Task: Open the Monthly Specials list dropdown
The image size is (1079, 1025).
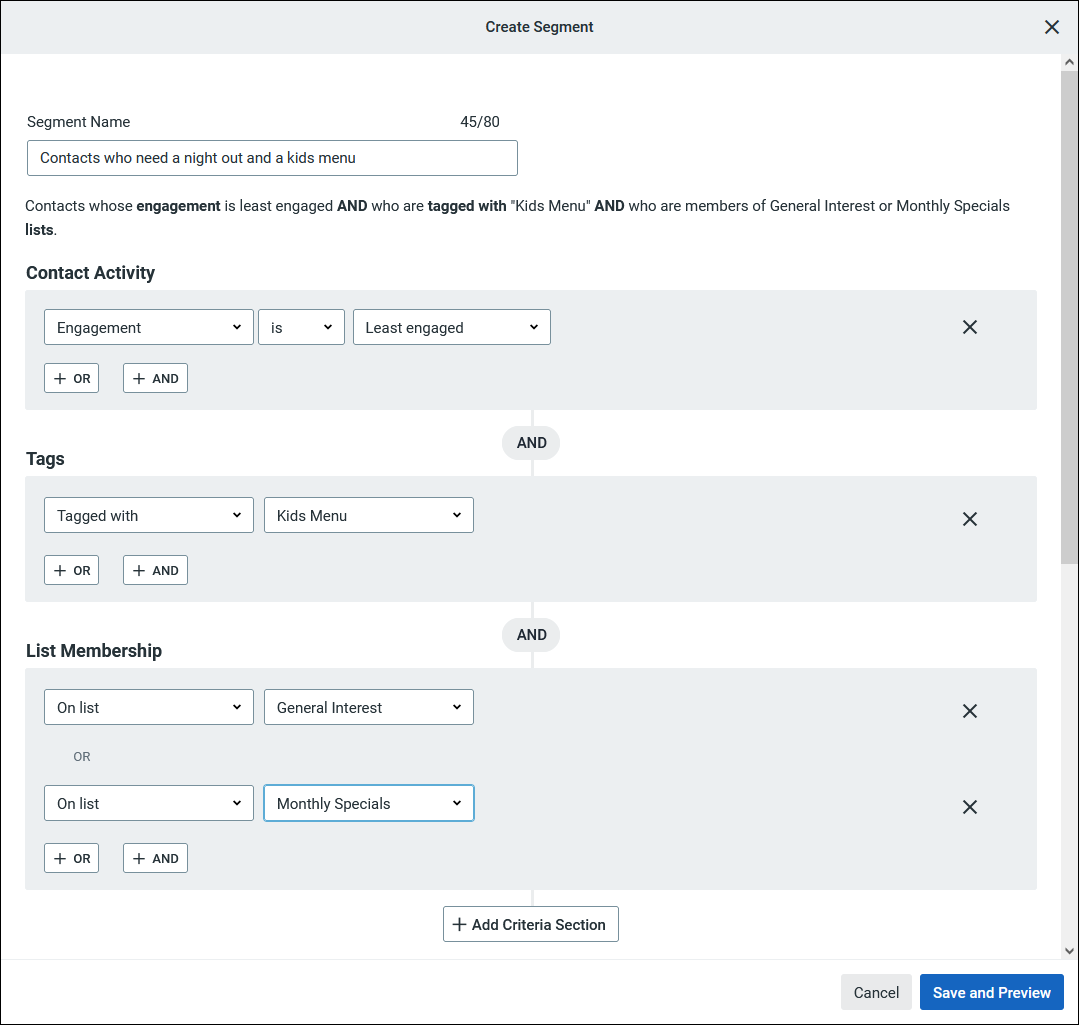Action: click(369, 803)
